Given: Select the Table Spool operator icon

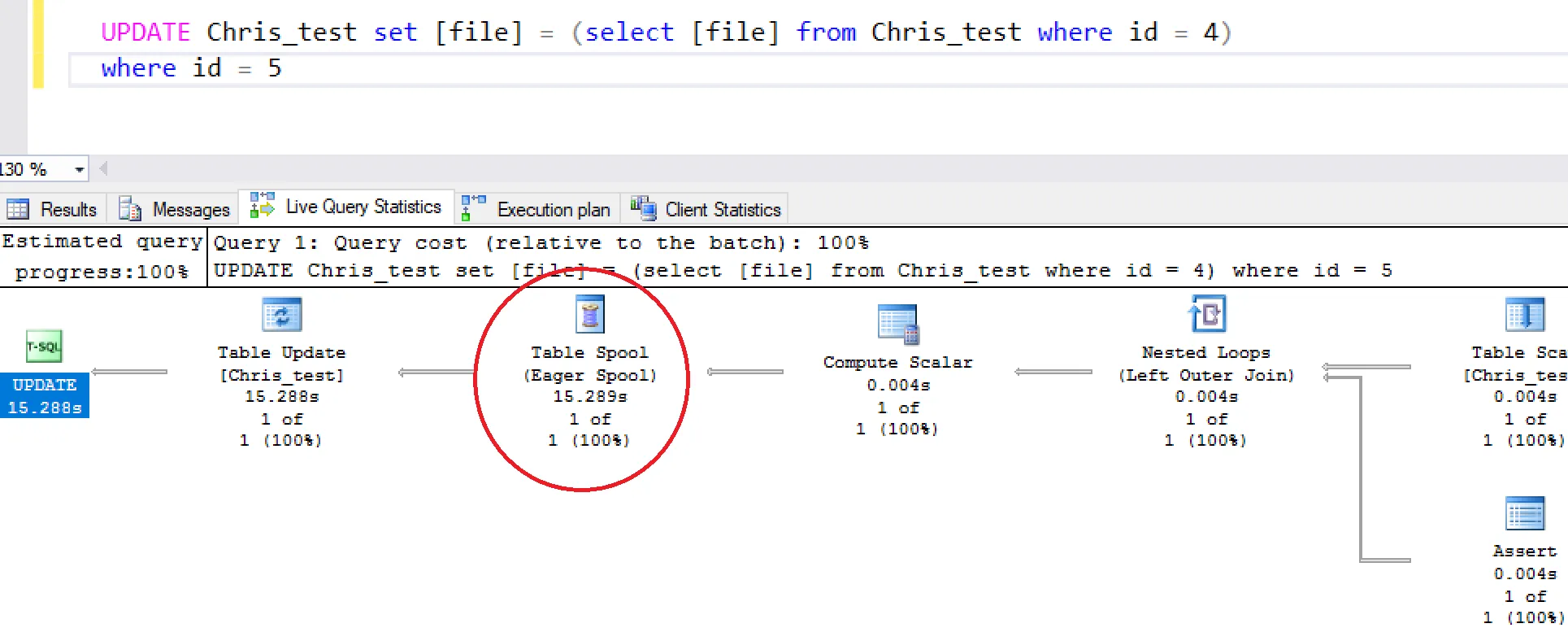Looking at the screenshot, I should click(590, 314).
